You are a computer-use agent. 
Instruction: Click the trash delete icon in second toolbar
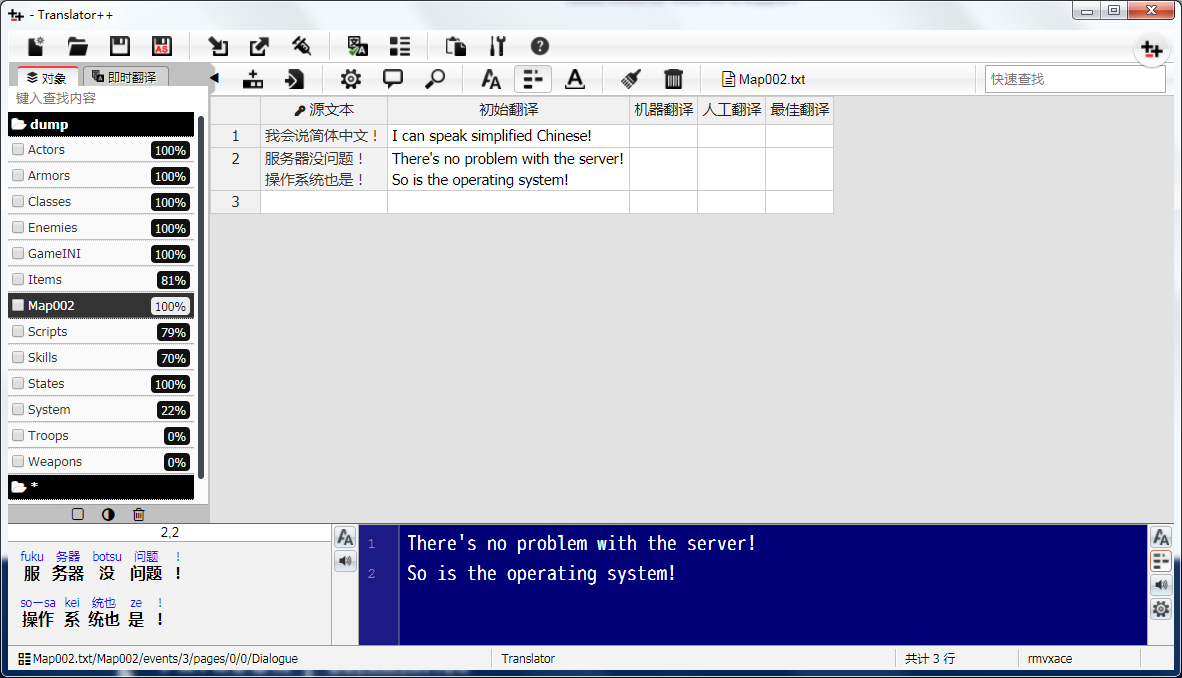[673, 79]
